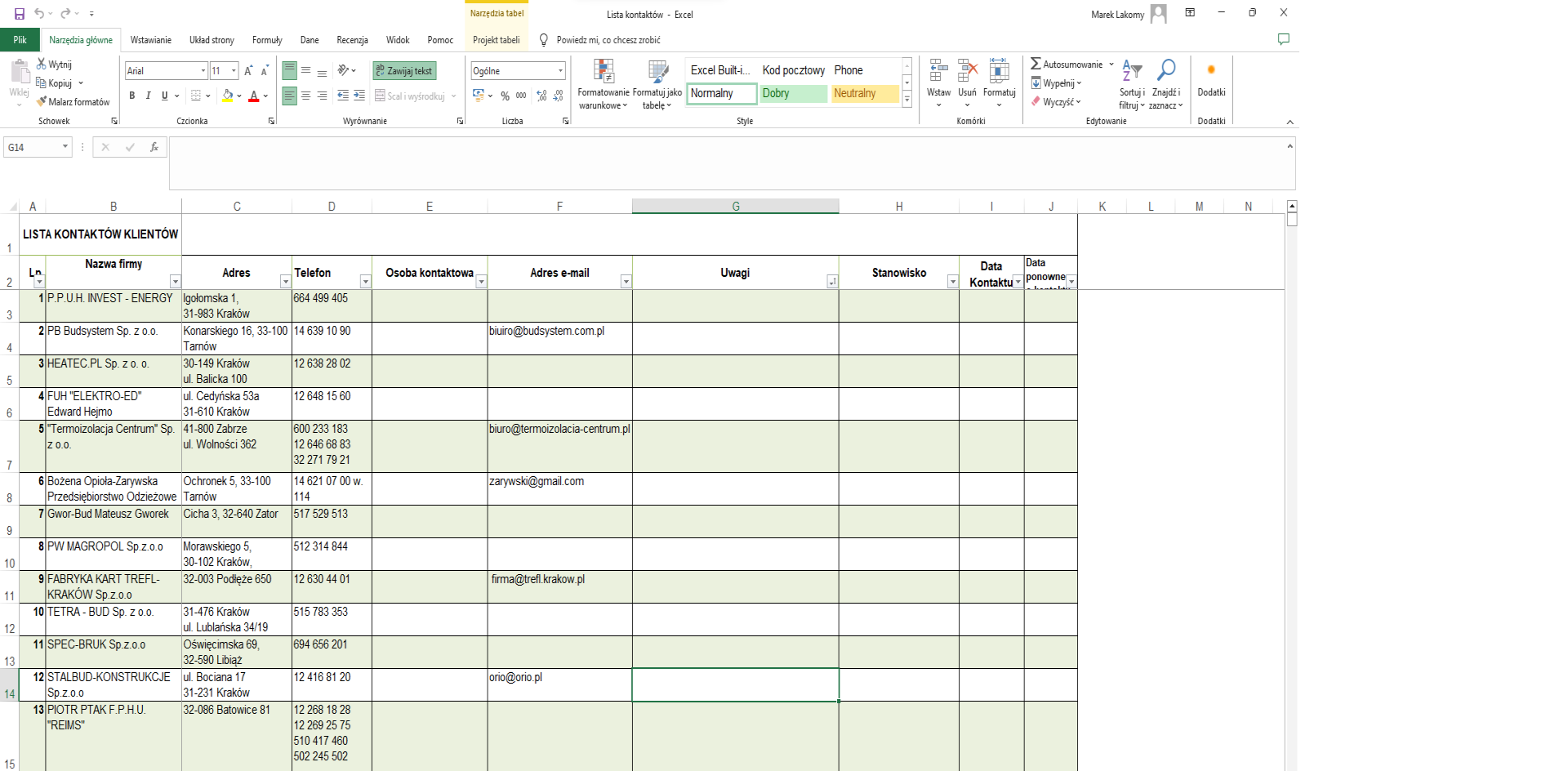Open filter dropdown on Osoba kontaktowa column
Image resolution: width=1568 pixels, height=771 pixels.
coord(481,282)
